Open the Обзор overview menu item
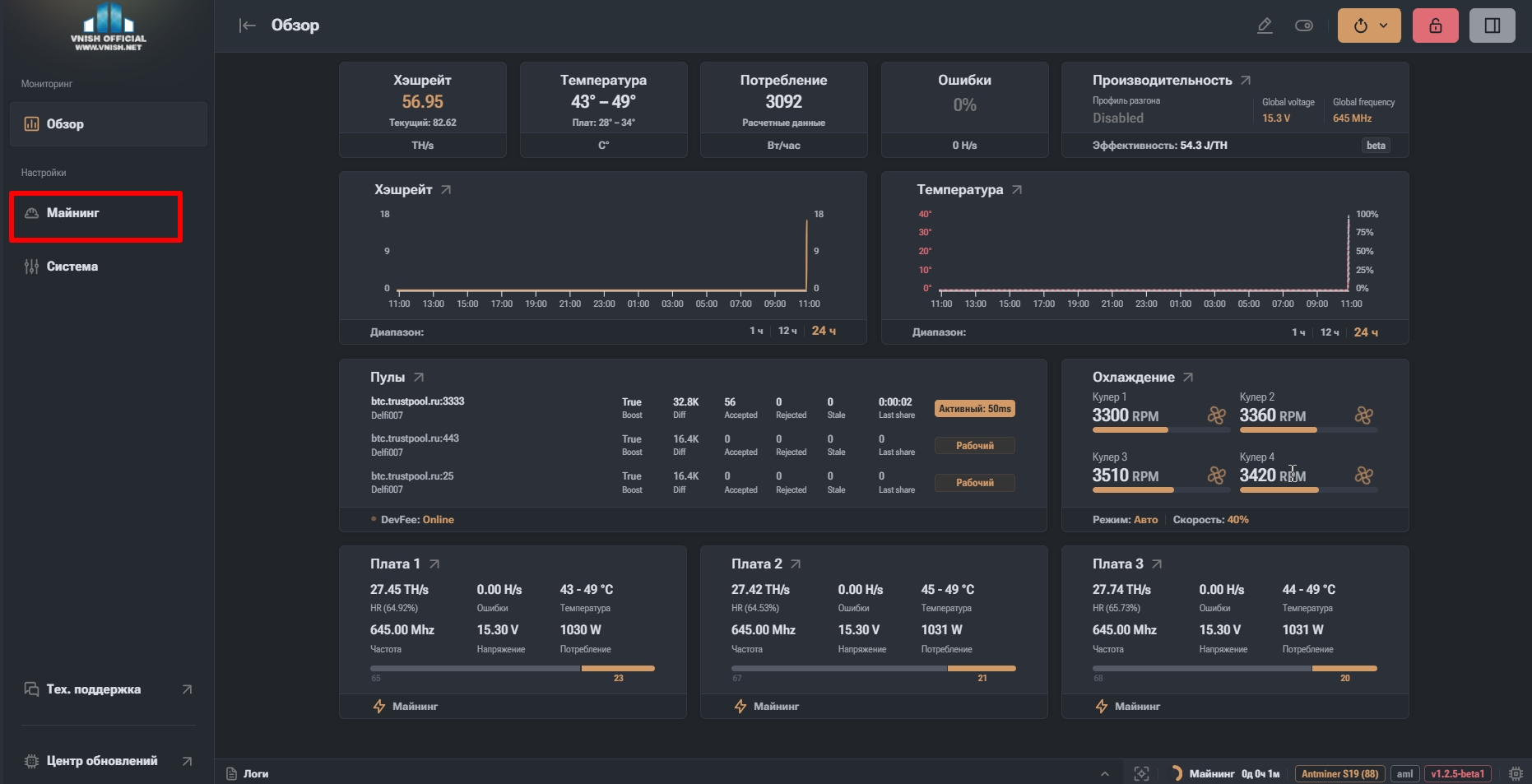1532x784 pixels. coord(109,124)
